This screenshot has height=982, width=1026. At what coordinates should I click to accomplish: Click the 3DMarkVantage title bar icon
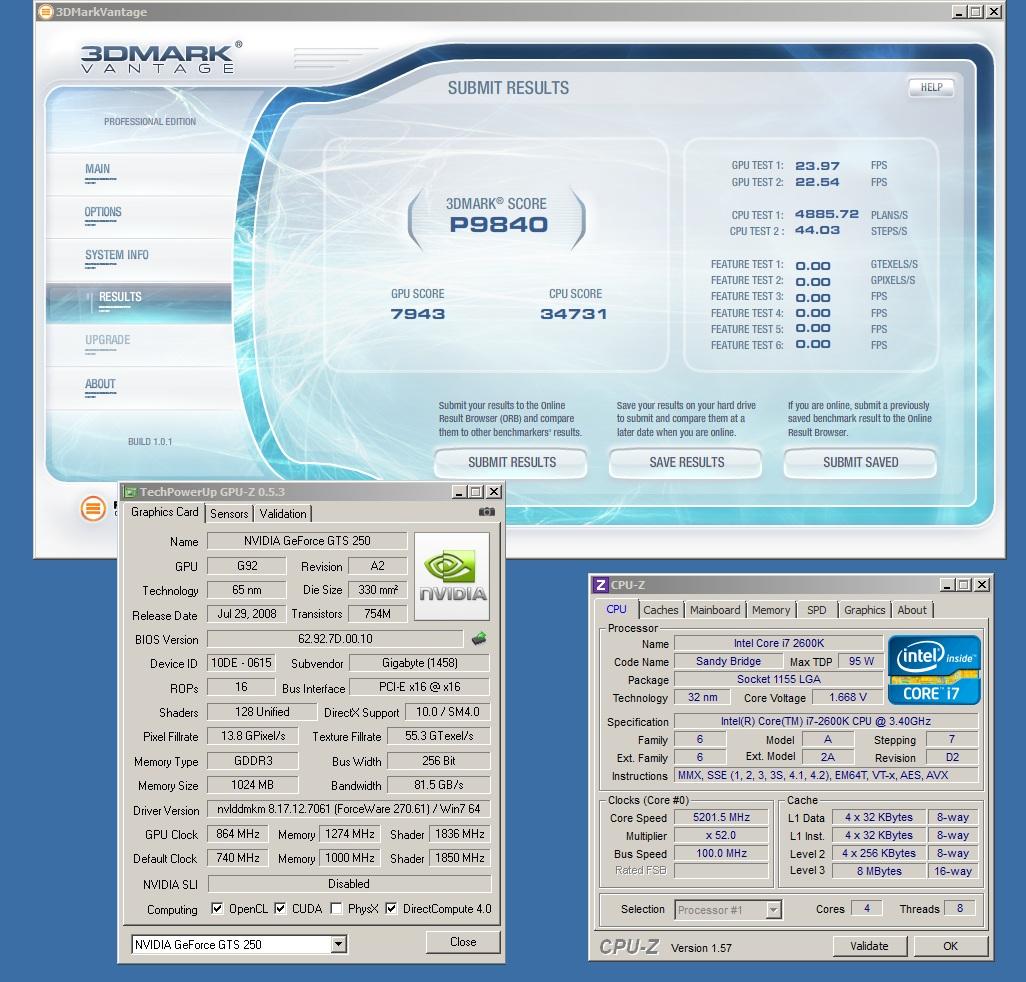pos(45,11)
